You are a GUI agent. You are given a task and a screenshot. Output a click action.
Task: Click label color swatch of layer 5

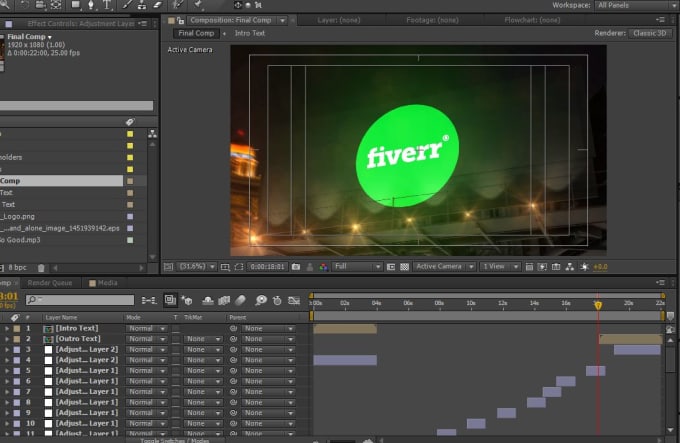[x=16, y=371]
